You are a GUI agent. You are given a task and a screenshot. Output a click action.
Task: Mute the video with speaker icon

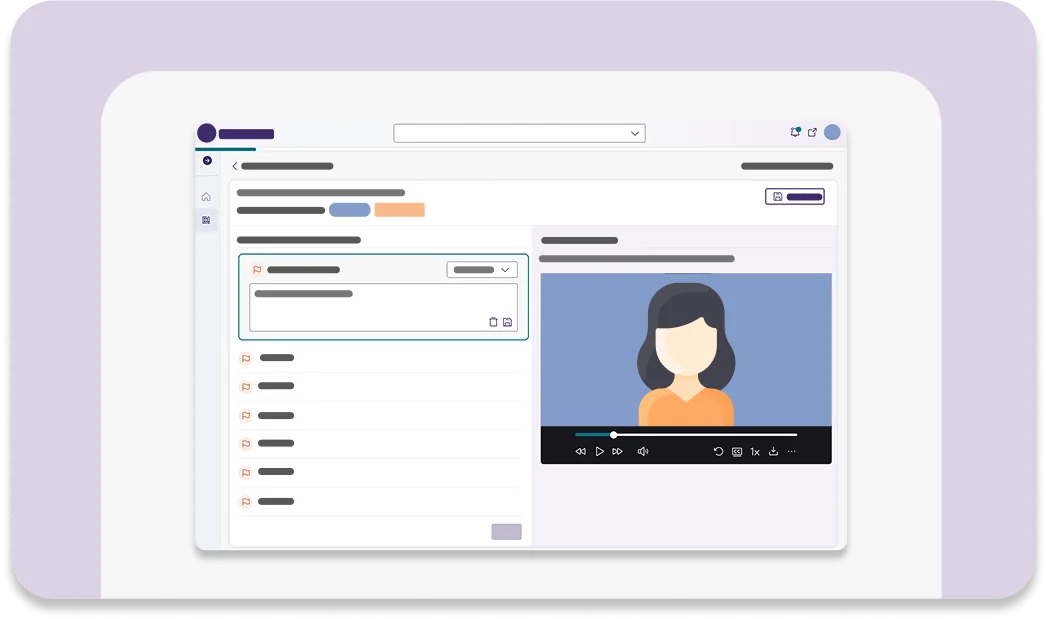[x=642, y=452]
